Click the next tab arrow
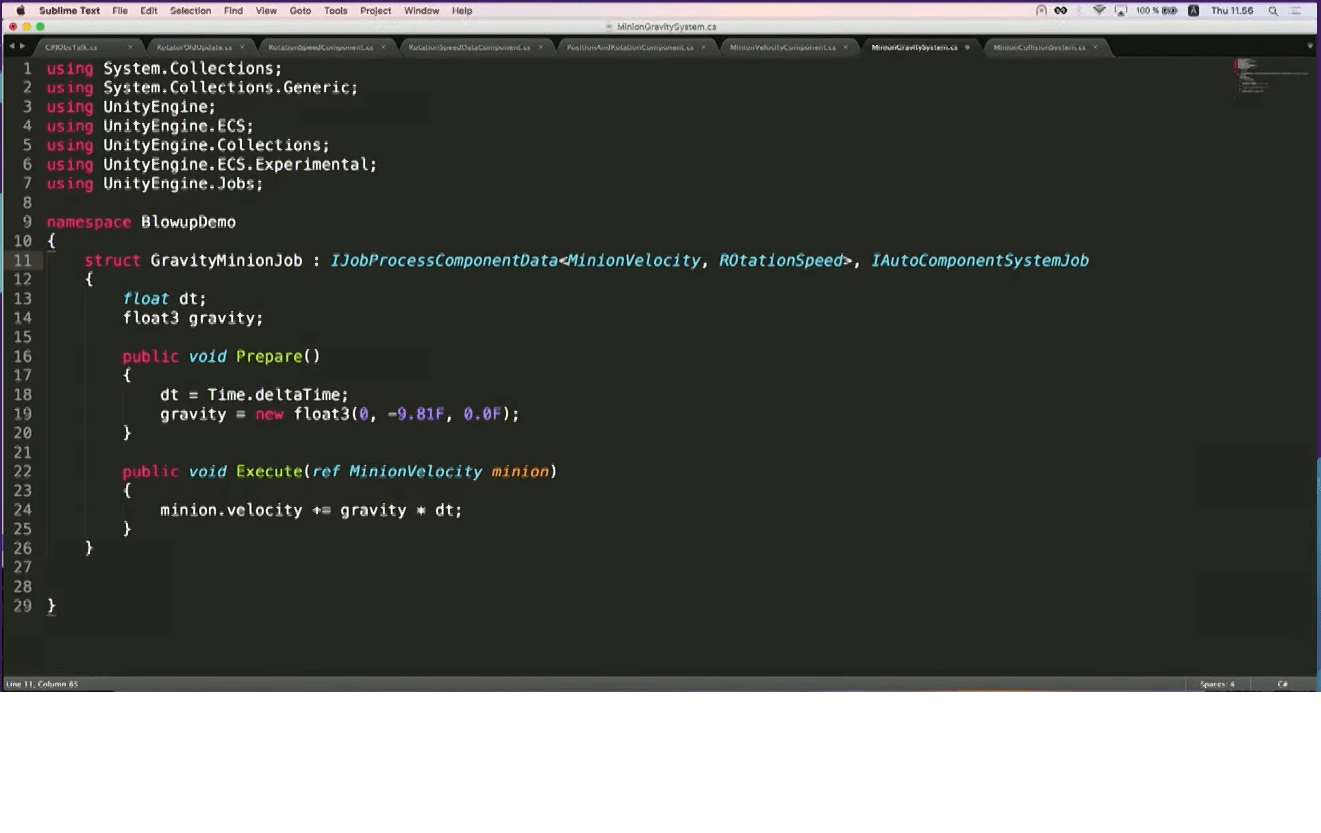 [21, 47]
